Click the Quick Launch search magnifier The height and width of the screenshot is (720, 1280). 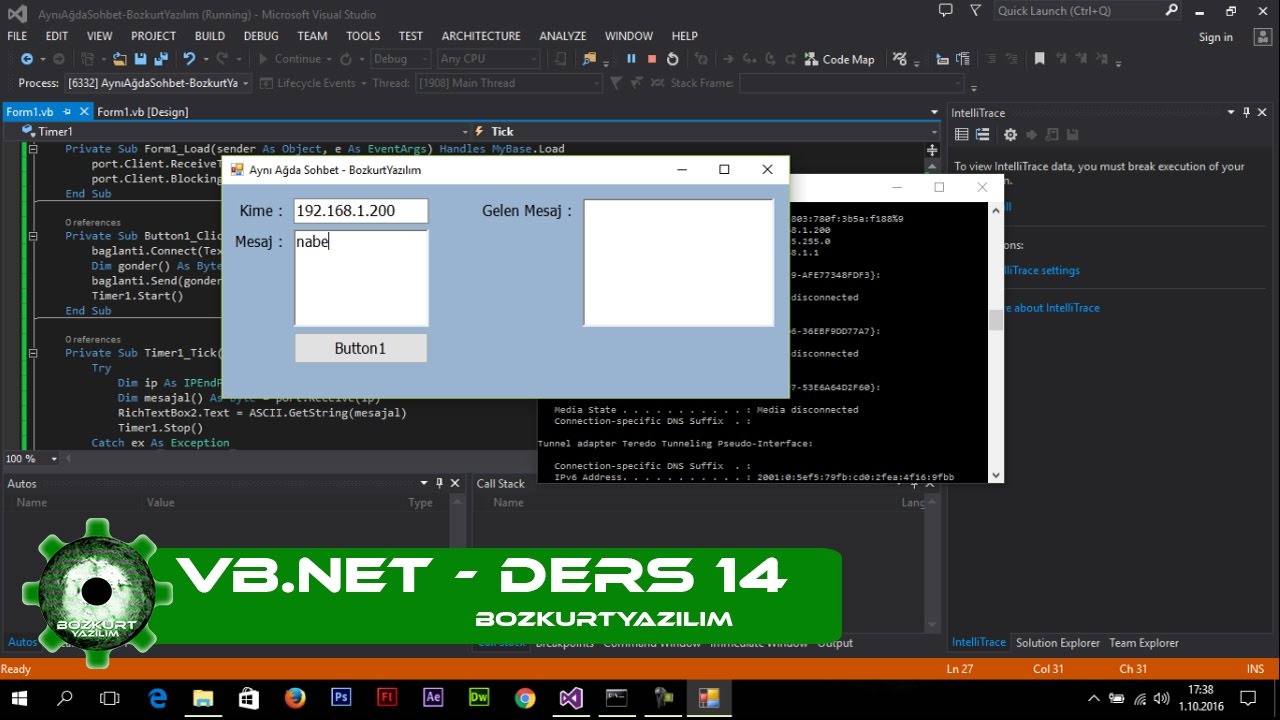coord(1172,11)
